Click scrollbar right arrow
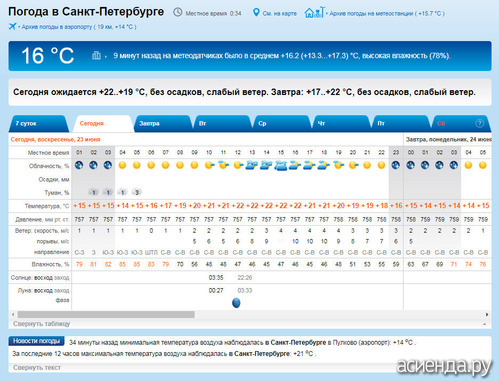This screenshot has width=499, height=381. click(x=487, y=314)
